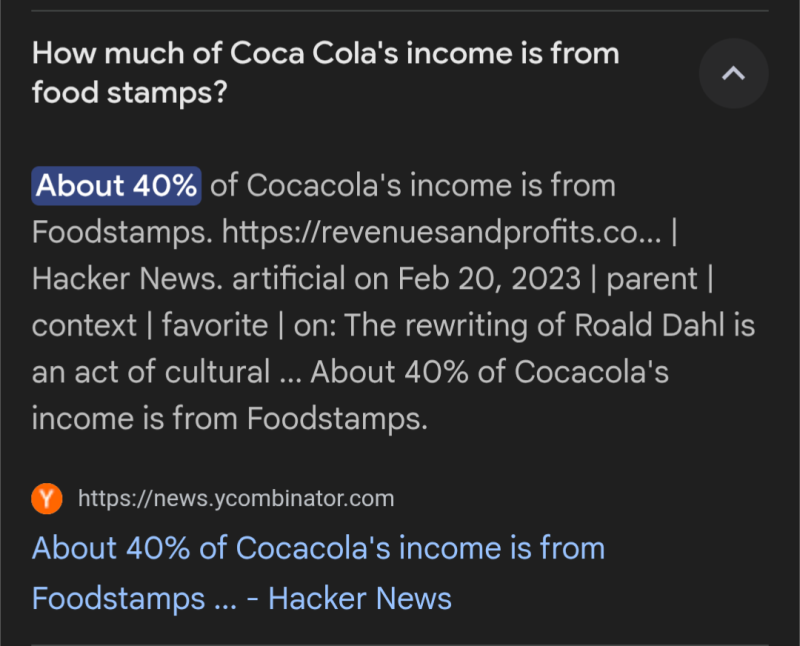Click "Hacker News." in the snippet text
Image resolution: width=800 pixels, height=646 pixels.
125,278
